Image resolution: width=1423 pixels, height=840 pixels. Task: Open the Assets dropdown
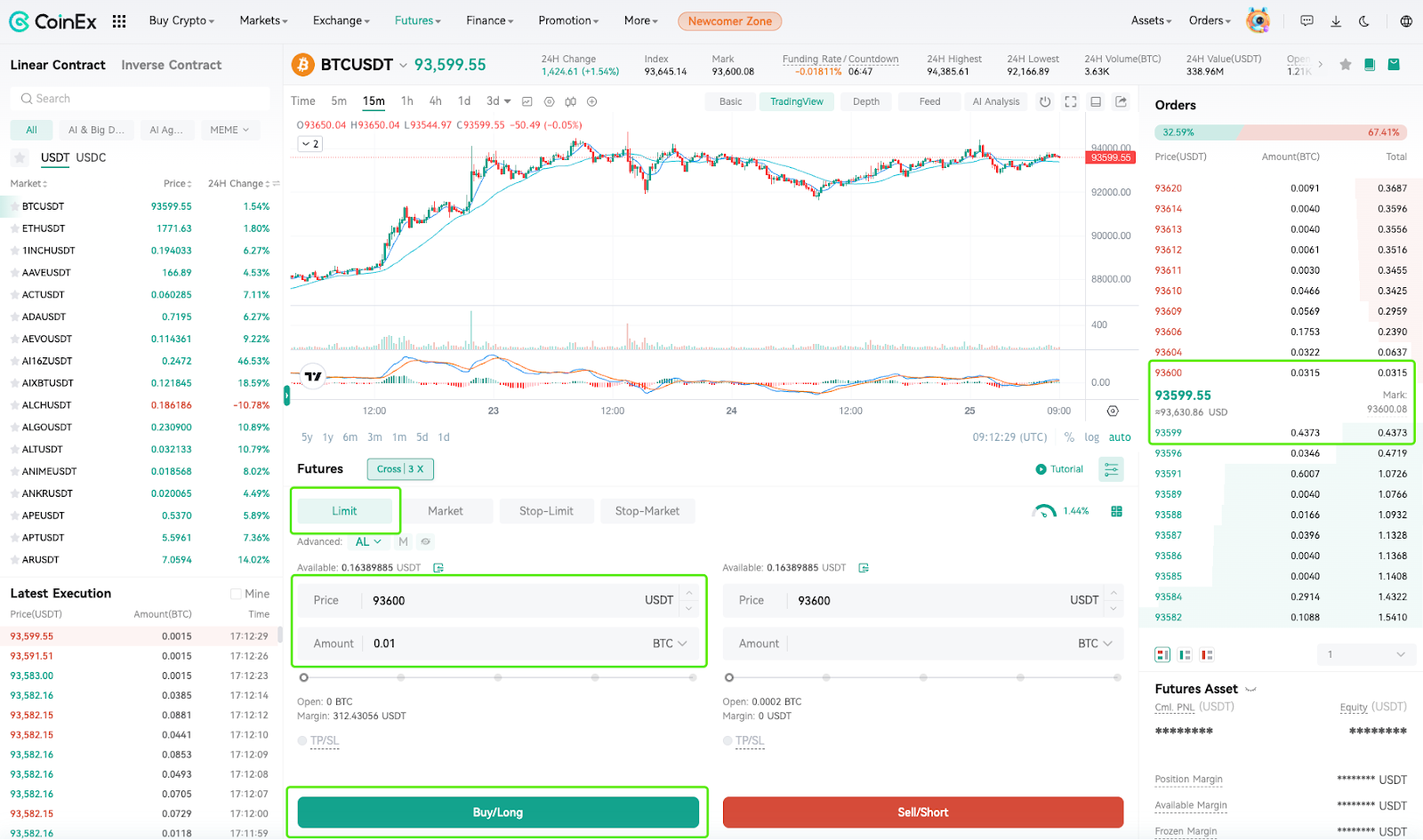tap(1151, 20)
